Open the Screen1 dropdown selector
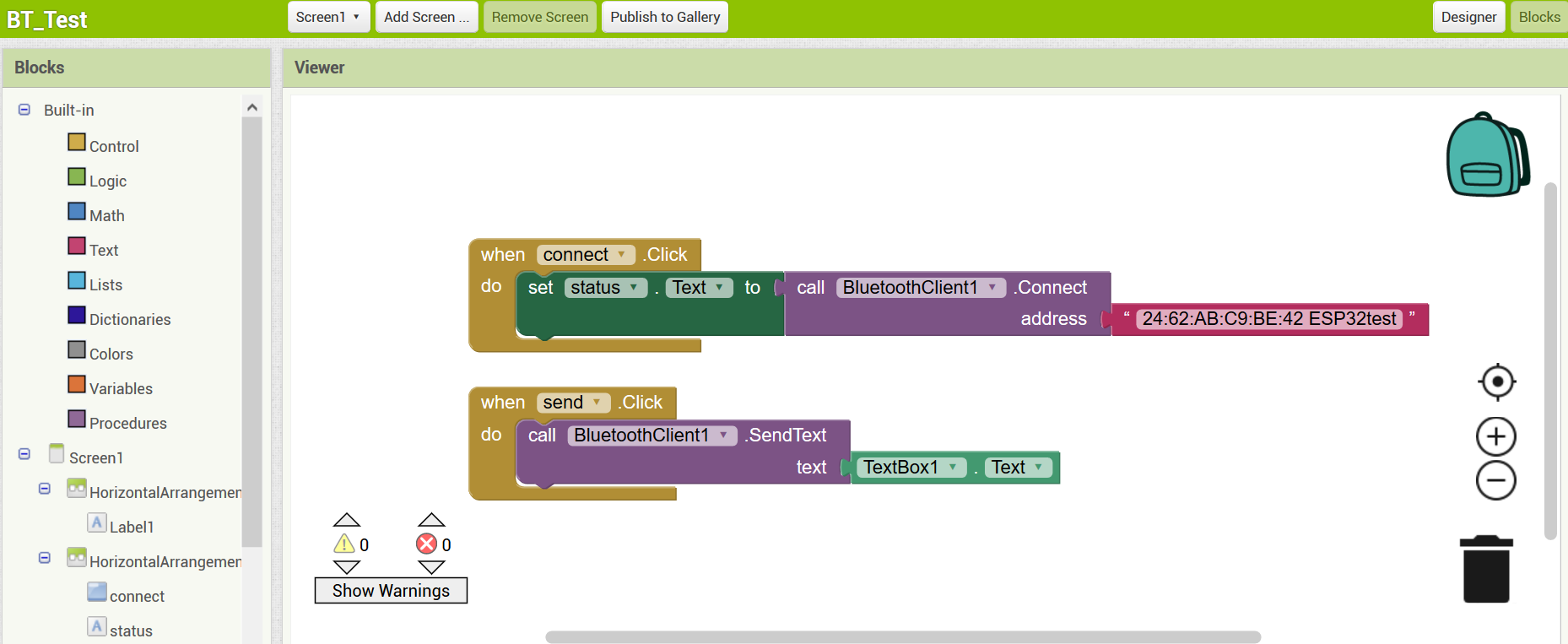Image resolution: width=1568 pixels, height=644 pixels. [x=328, y=17]
